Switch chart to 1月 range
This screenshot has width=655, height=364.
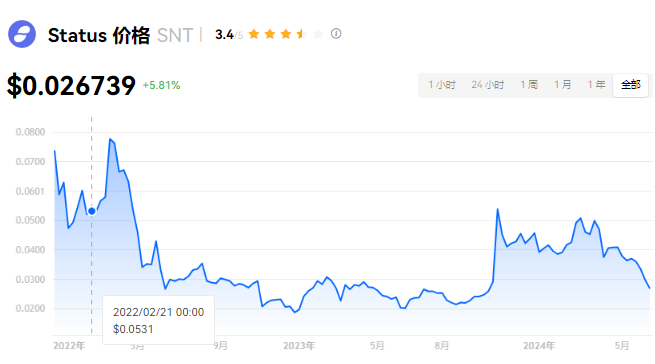click(x=562, y=85)
